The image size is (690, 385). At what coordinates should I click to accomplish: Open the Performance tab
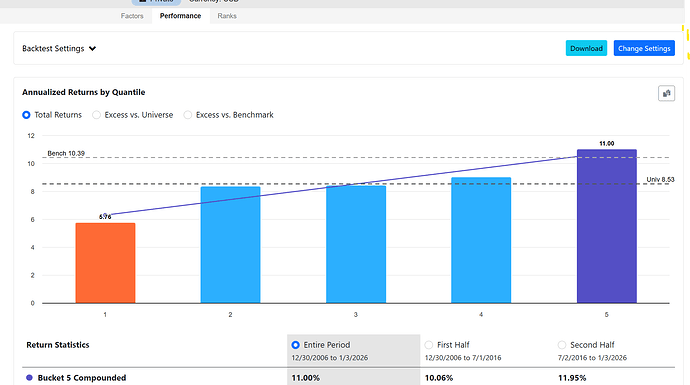click(180, 16)
